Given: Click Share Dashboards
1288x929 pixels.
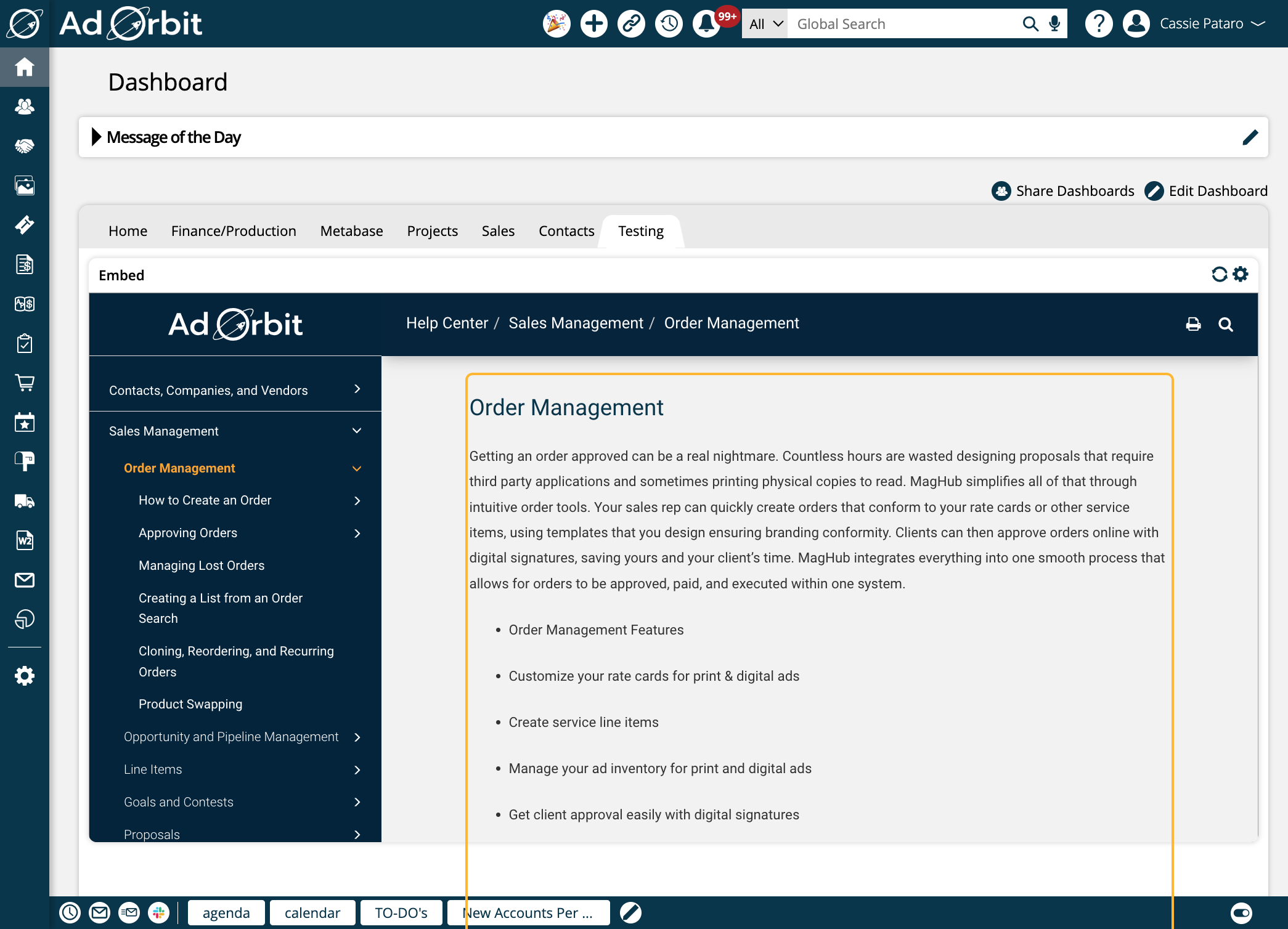Looking at the screenshot, I should (x=1063, y=191).
